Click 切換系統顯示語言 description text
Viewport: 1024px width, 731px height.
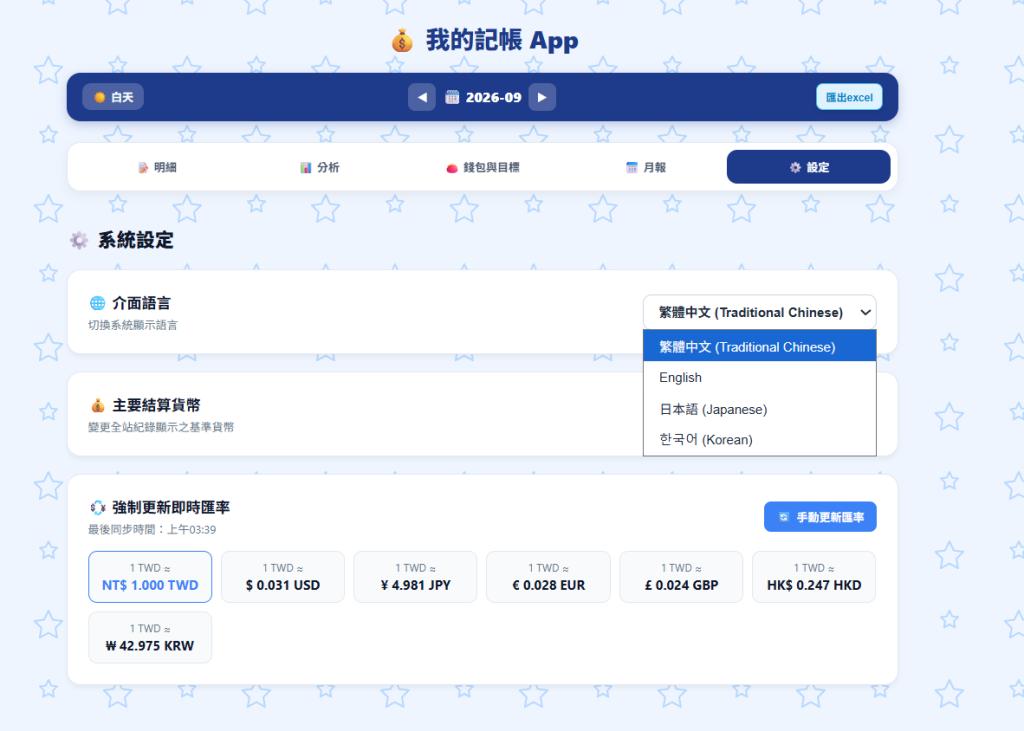tap(133, 325)
